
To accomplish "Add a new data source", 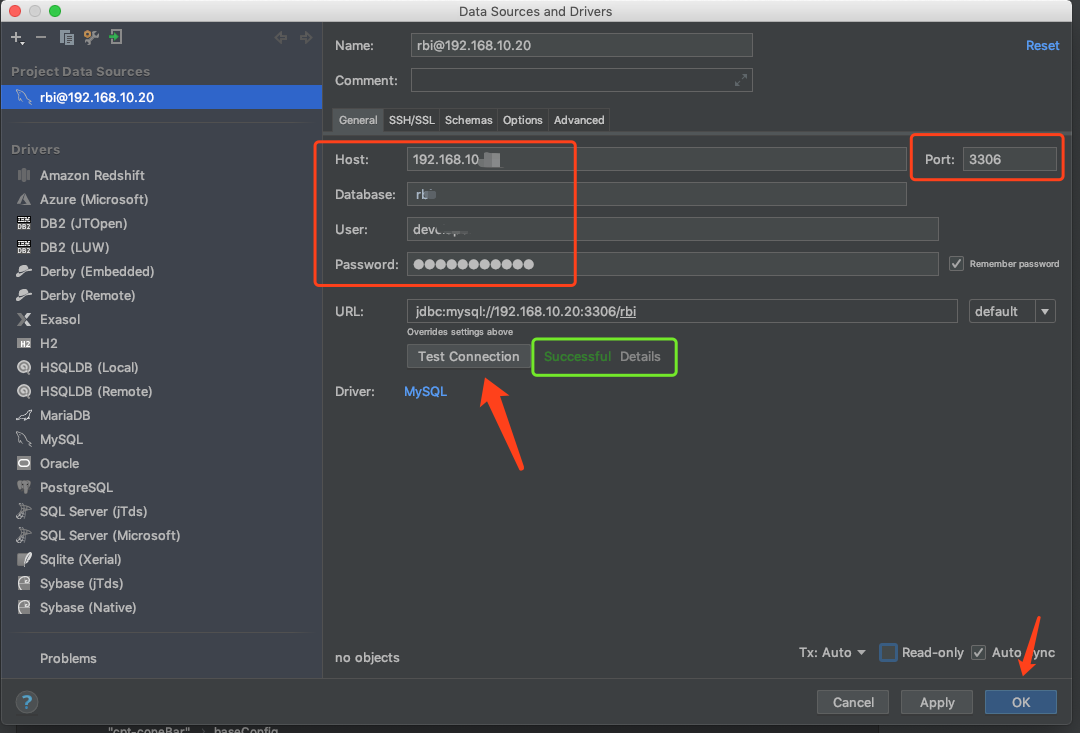I will pos(18,37).
